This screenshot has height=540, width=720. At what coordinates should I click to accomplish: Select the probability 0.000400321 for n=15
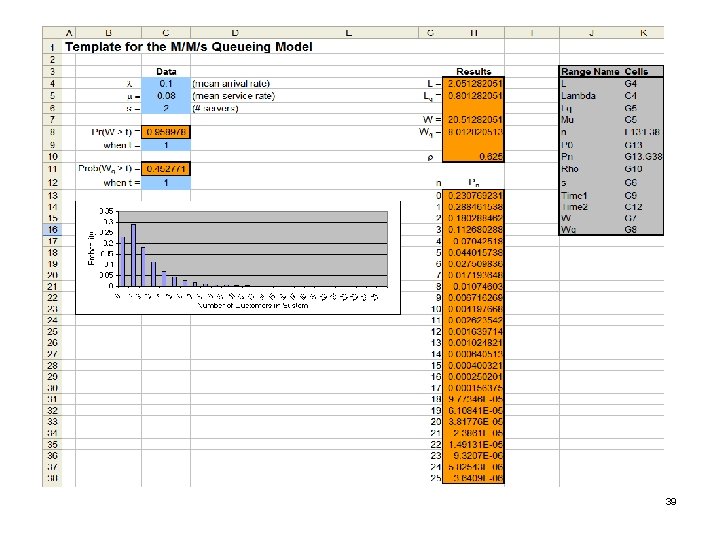(473, 365)
